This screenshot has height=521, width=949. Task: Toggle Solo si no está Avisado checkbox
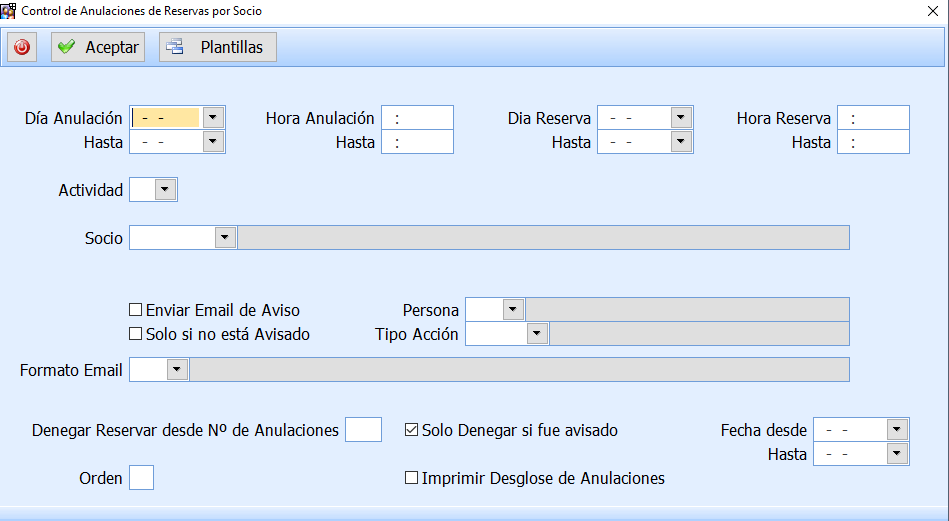(x=136, y=334)
